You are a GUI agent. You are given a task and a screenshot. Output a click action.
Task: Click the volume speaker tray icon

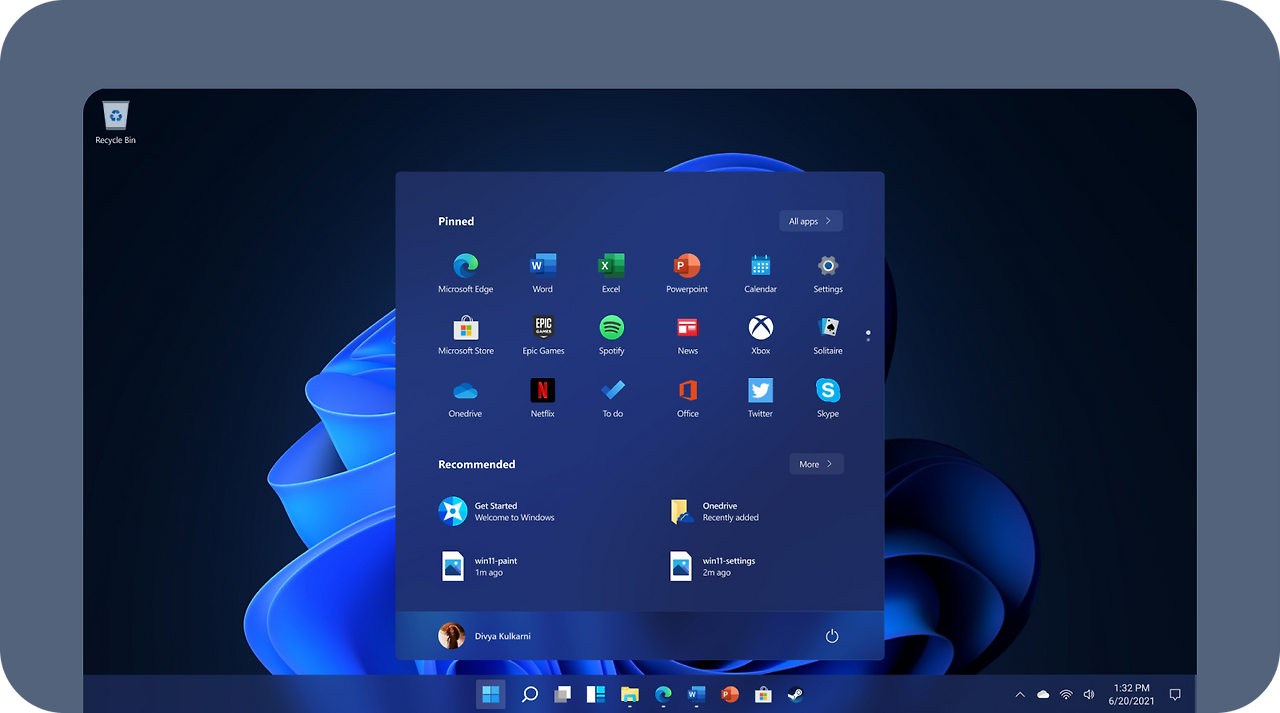coord(1089,694)
